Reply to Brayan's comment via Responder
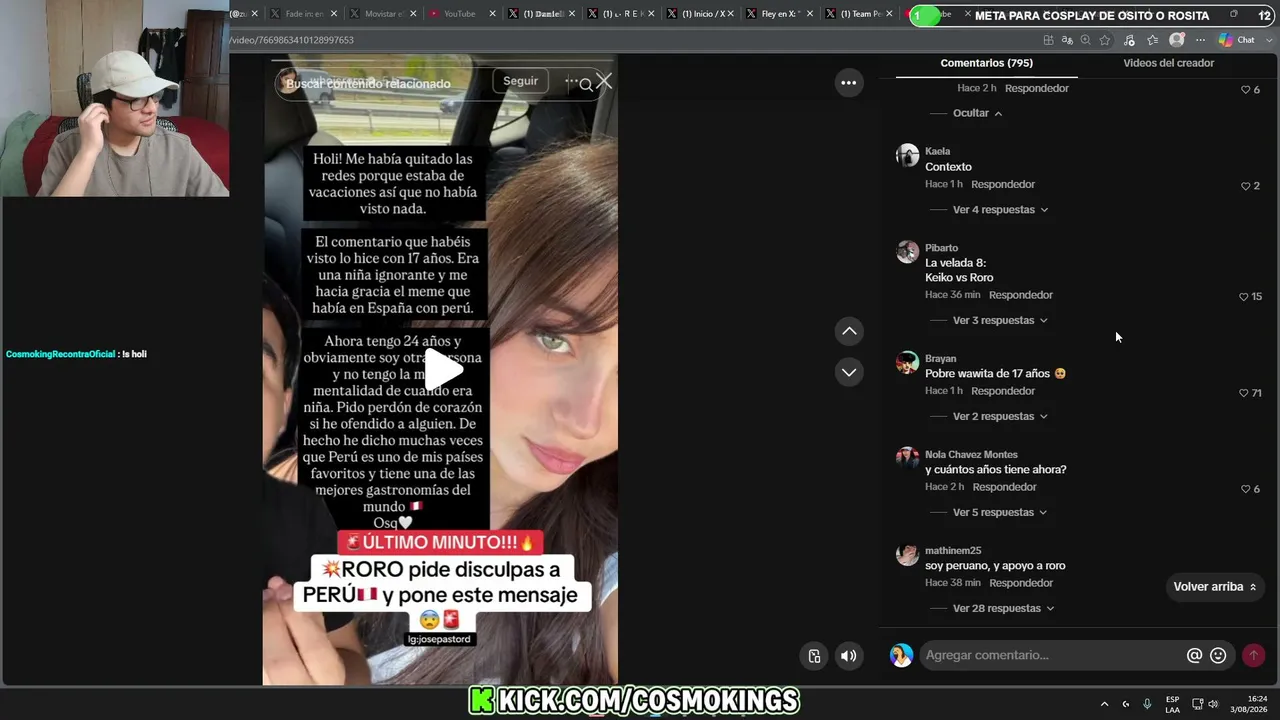This screenshot has height=720, width=1280. pos(1003,392)
